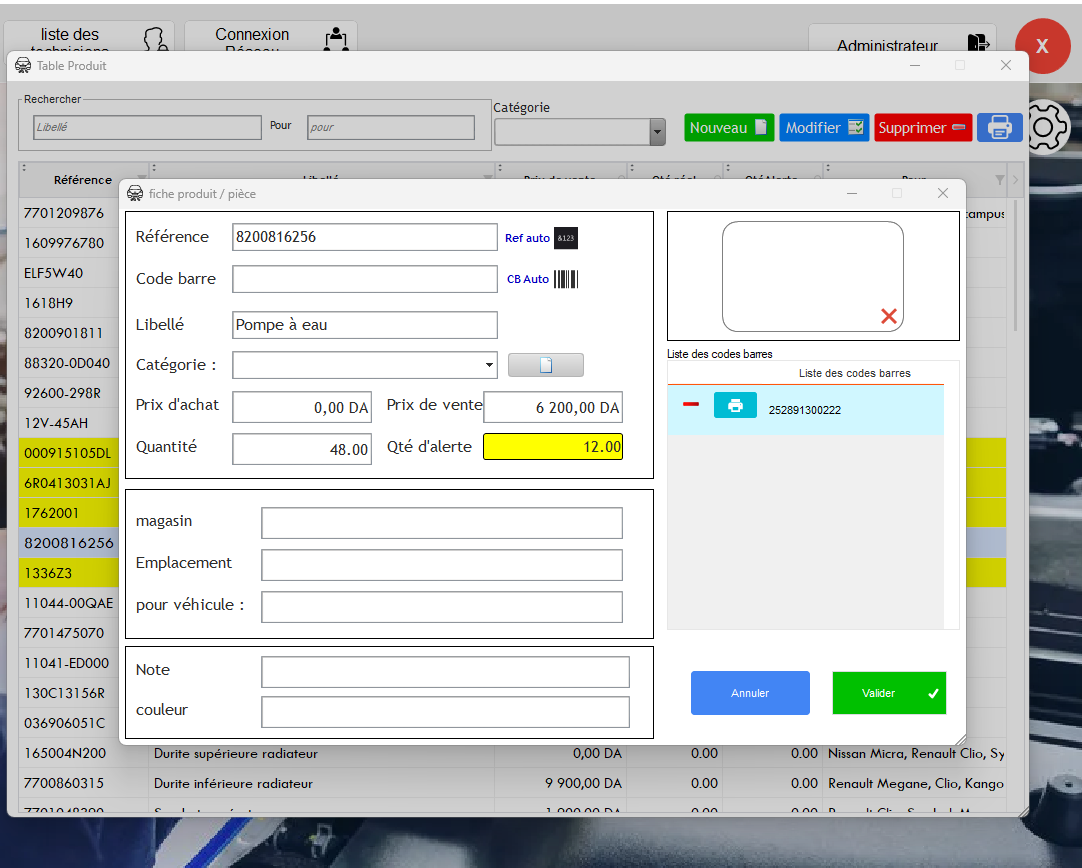This screenshot has height=868, width=1082.
Task: Click the Administrateur logout icon
Action: click(x=977, y=44)
